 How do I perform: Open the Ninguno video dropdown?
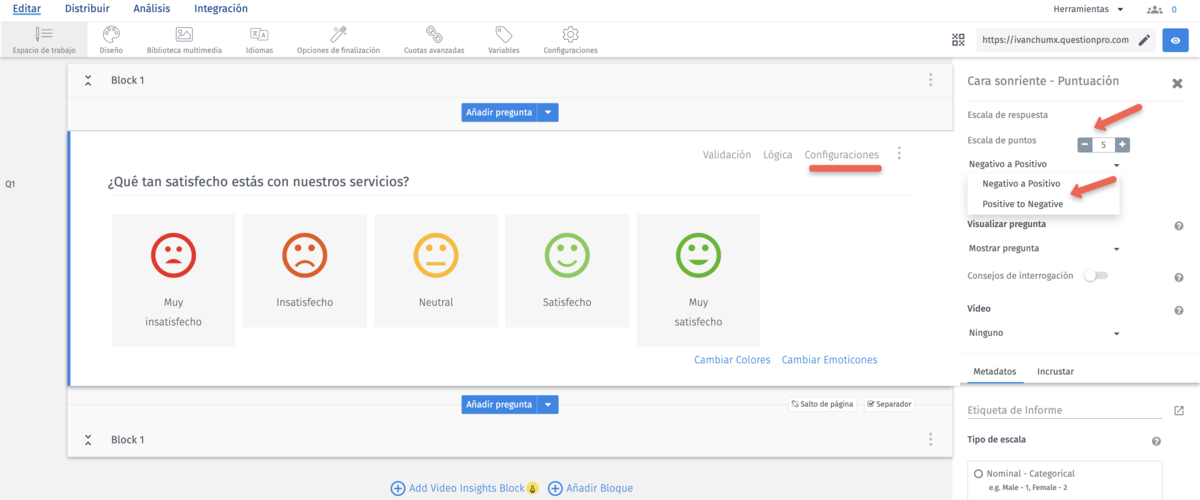pos(1043,333)
